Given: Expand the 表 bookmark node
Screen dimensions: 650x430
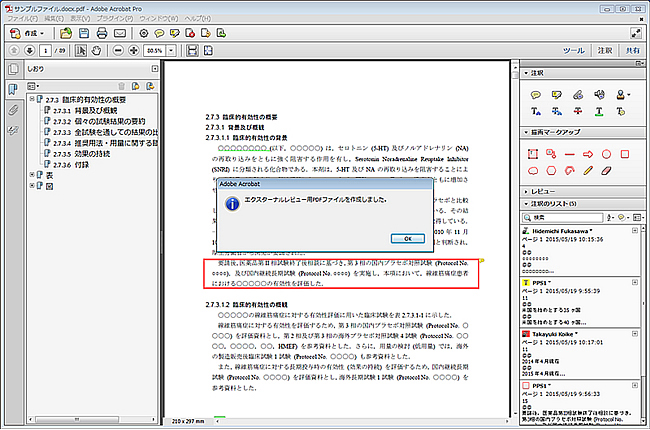Looking at the screenshot, I should [x=32, y=175].
